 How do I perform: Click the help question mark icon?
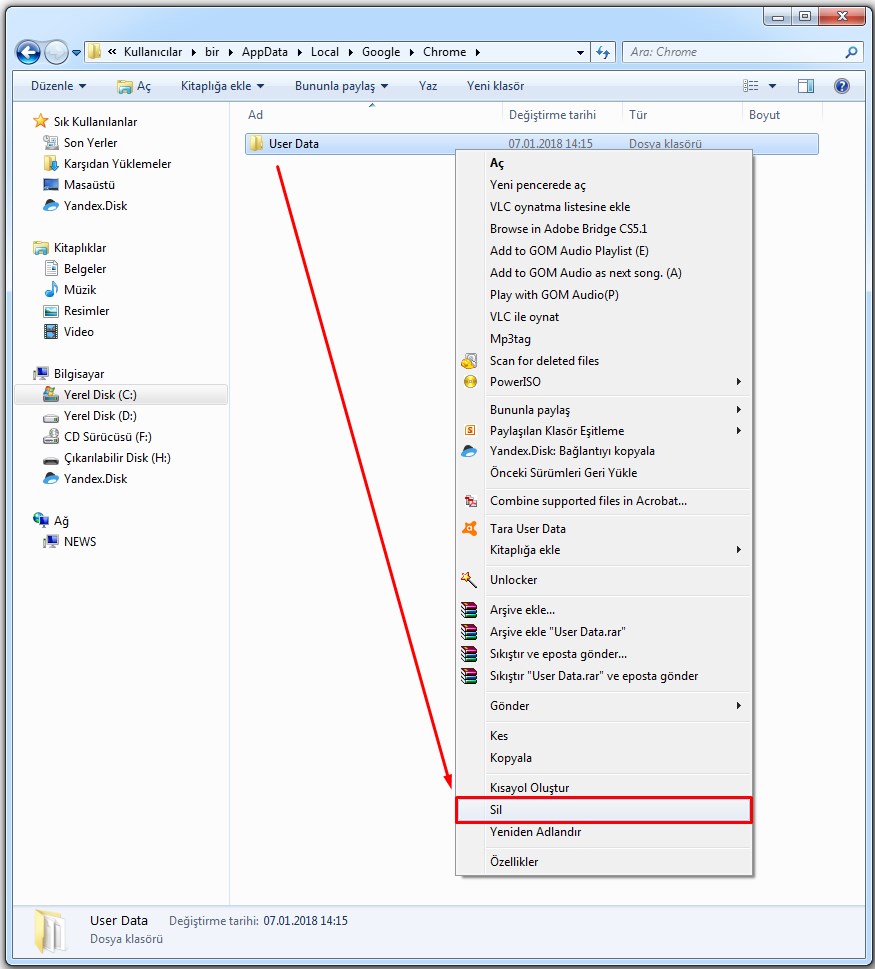click(842, 86)
